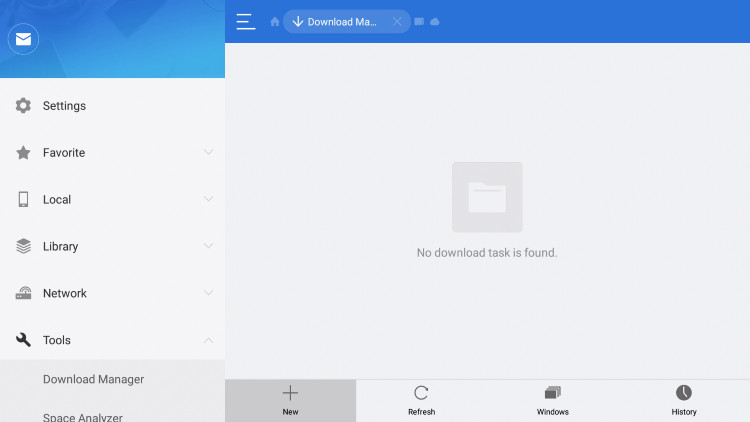750x422 pixels.
Task: Create a New download task
Action: point(290,401)
